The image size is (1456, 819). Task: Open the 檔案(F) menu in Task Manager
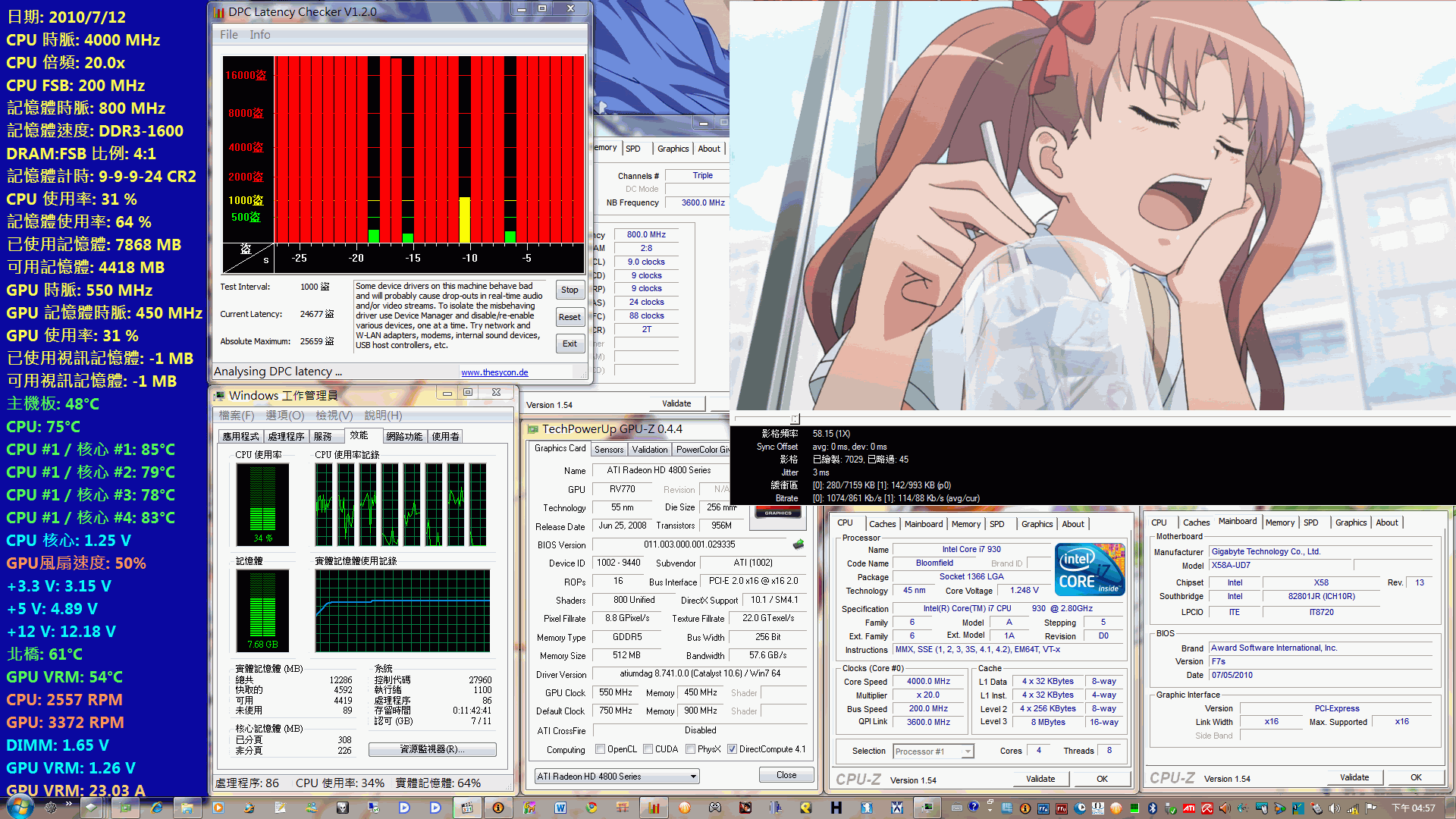click(x=237, y=416)
